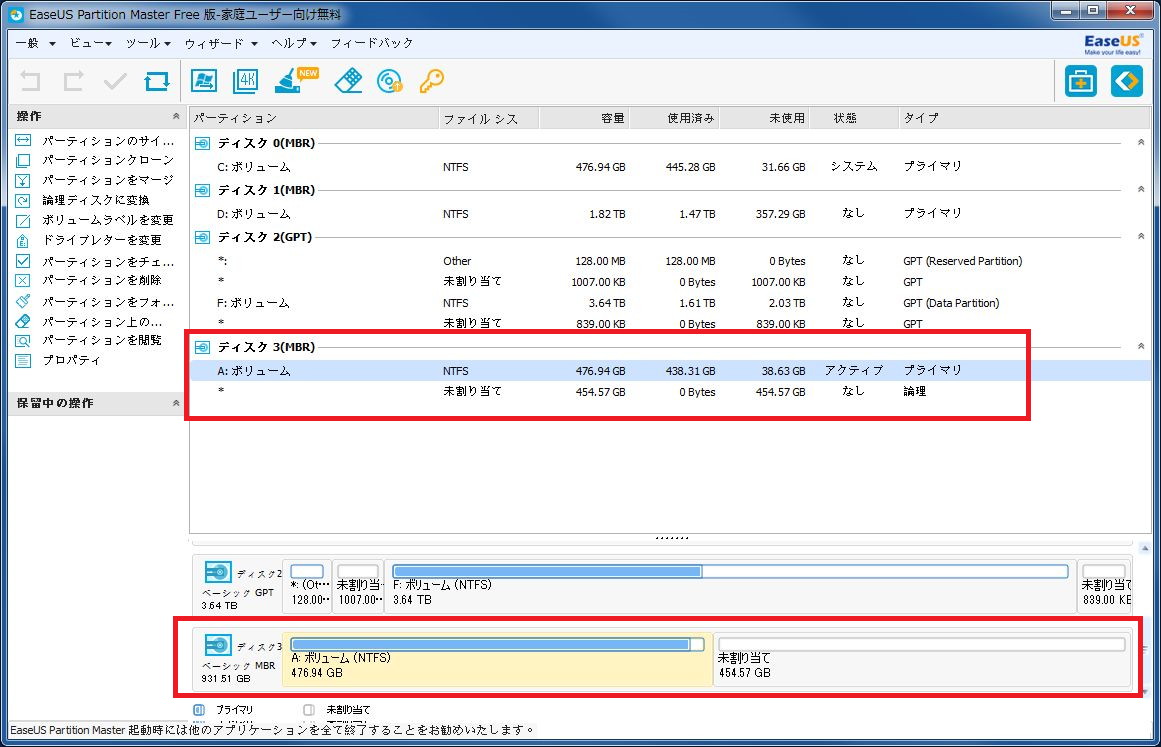Select A: ボリューム block in disk map
This screenshot has height=747, width=1161.
[x=498, y=658]
